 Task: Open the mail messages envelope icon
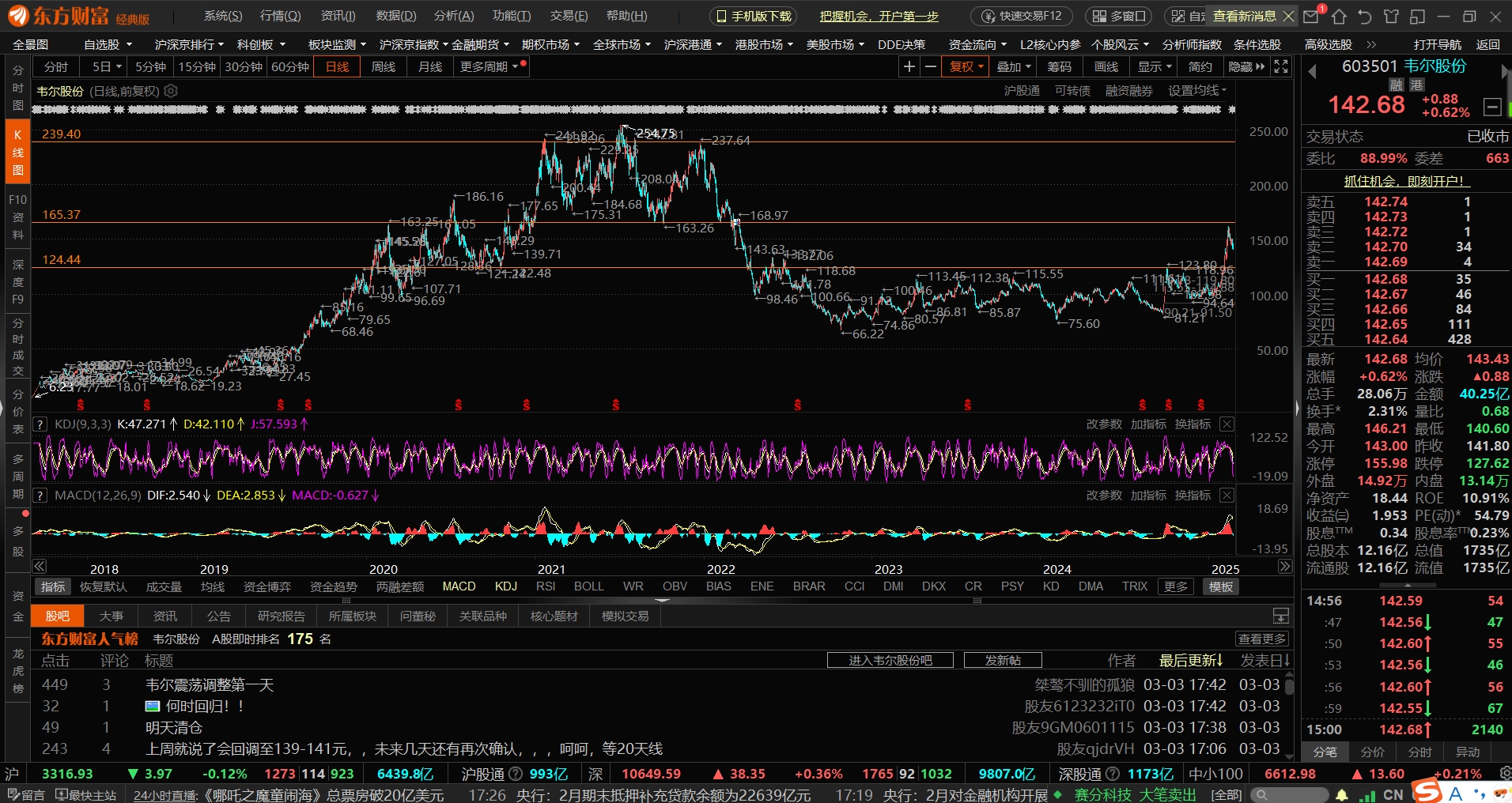coord(1311,16)
